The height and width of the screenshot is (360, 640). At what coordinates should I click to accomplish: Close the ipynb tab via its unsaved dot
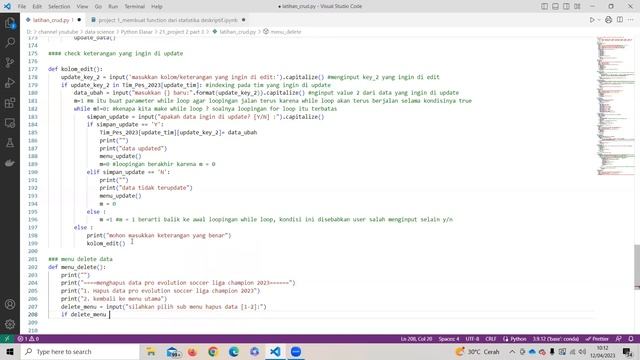[x=243, y=20]
